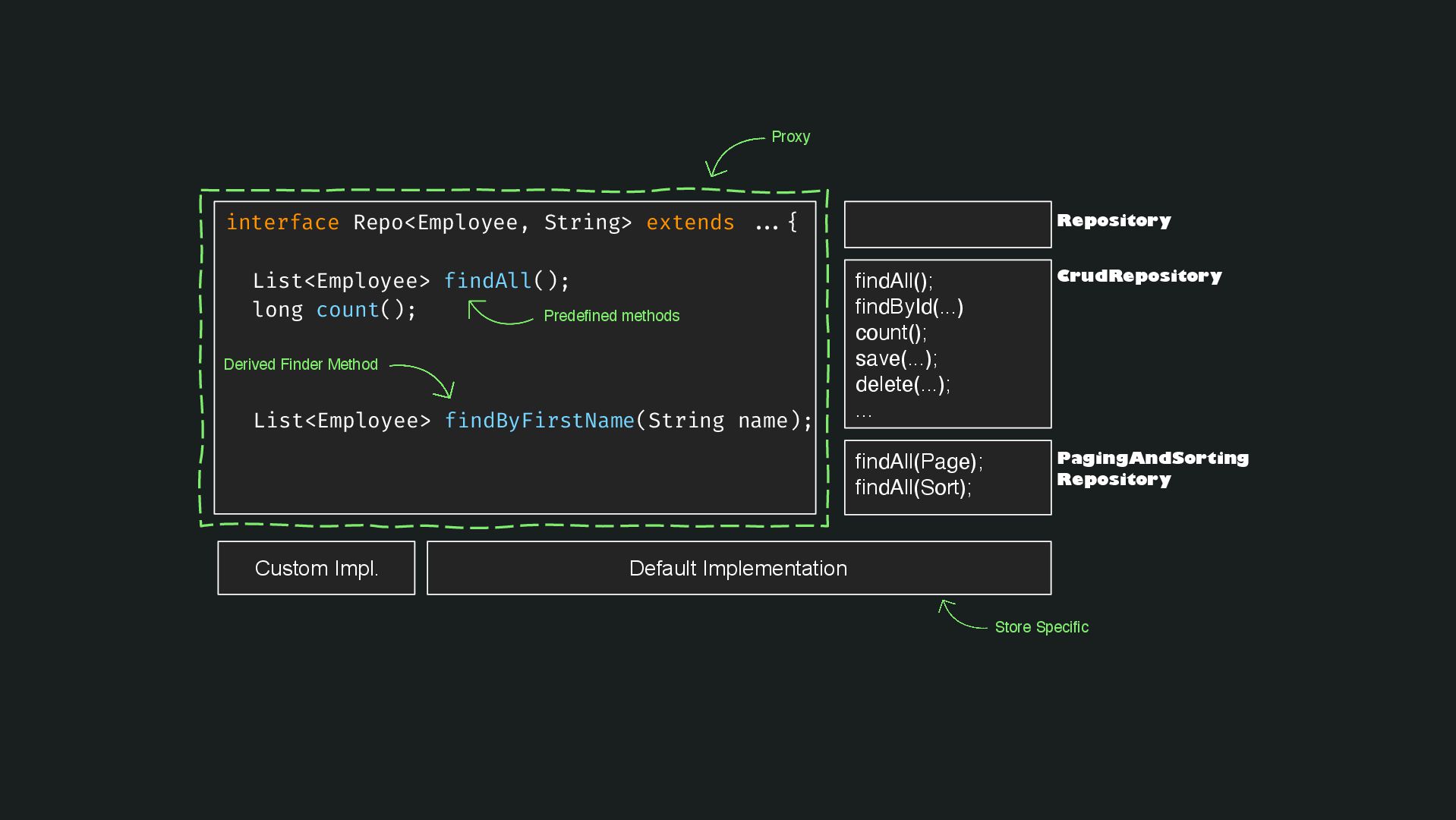
Task: Click findByFirstName in the code block
Action: 539,421
